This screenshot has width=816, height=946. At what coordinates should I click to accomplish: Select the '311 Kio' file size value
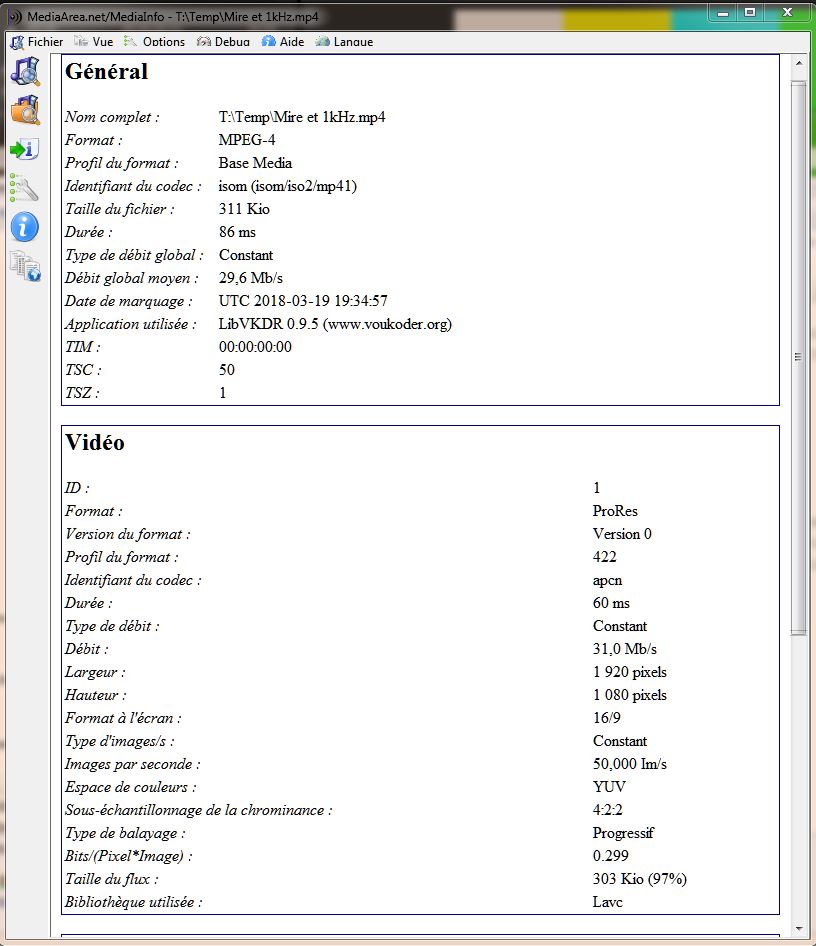244,209
